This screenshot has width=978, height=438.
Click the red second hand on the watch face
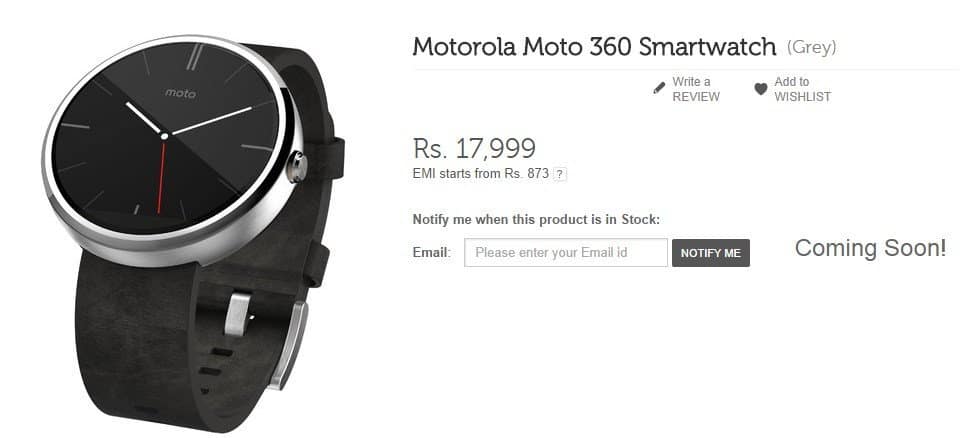pyautogui.click(x=162, y=175)
